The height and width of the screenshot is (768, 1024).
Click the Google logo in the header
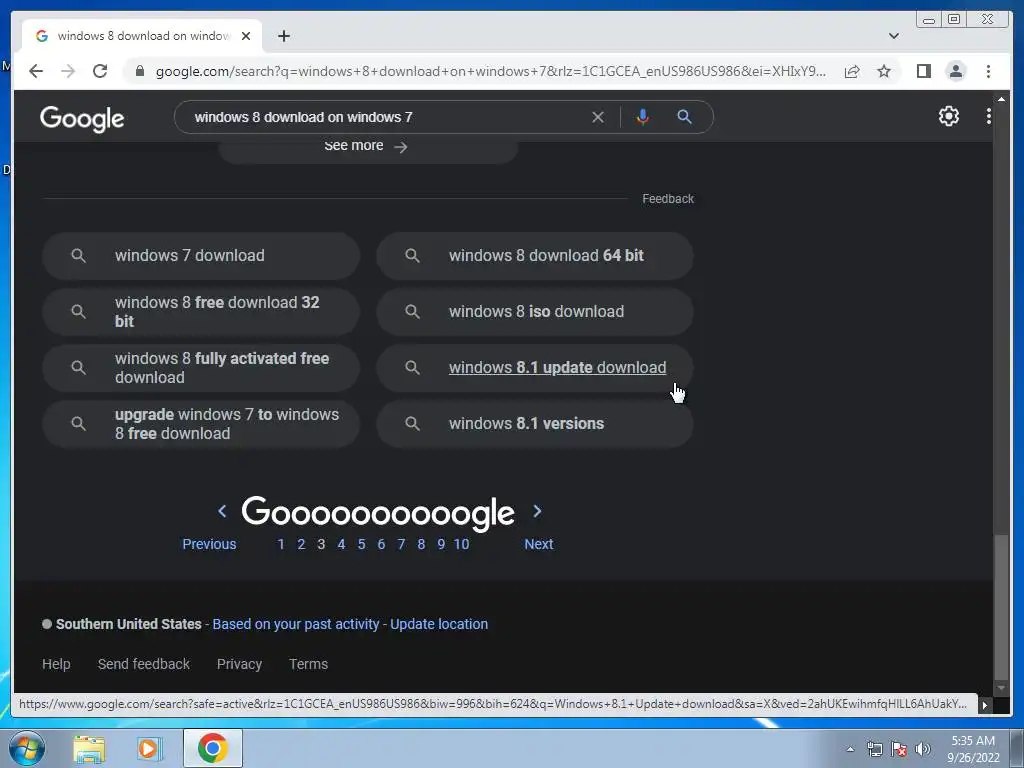(x=82, y=118)
